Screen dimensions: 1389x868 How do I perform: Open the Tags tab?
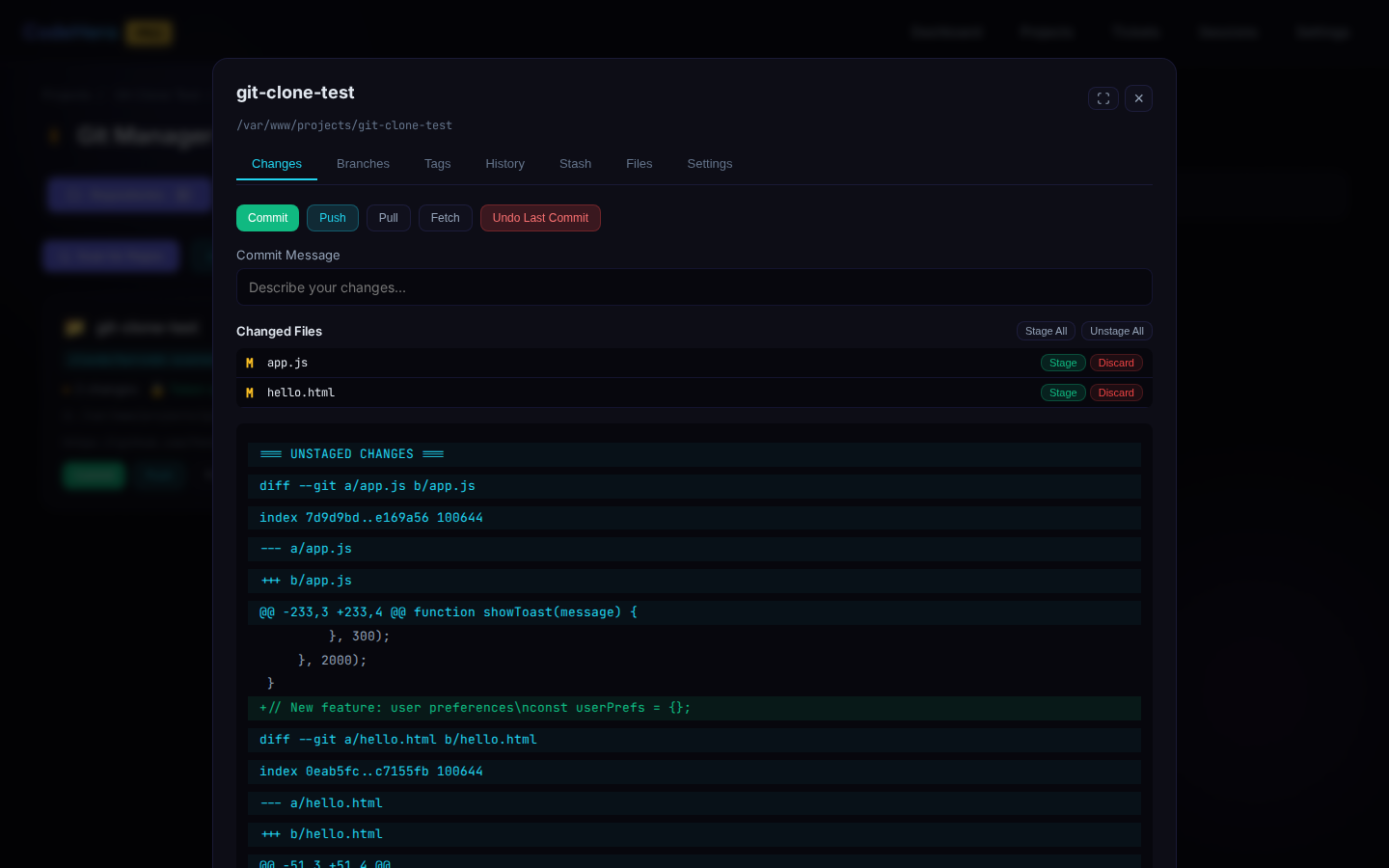click(437, 164)
